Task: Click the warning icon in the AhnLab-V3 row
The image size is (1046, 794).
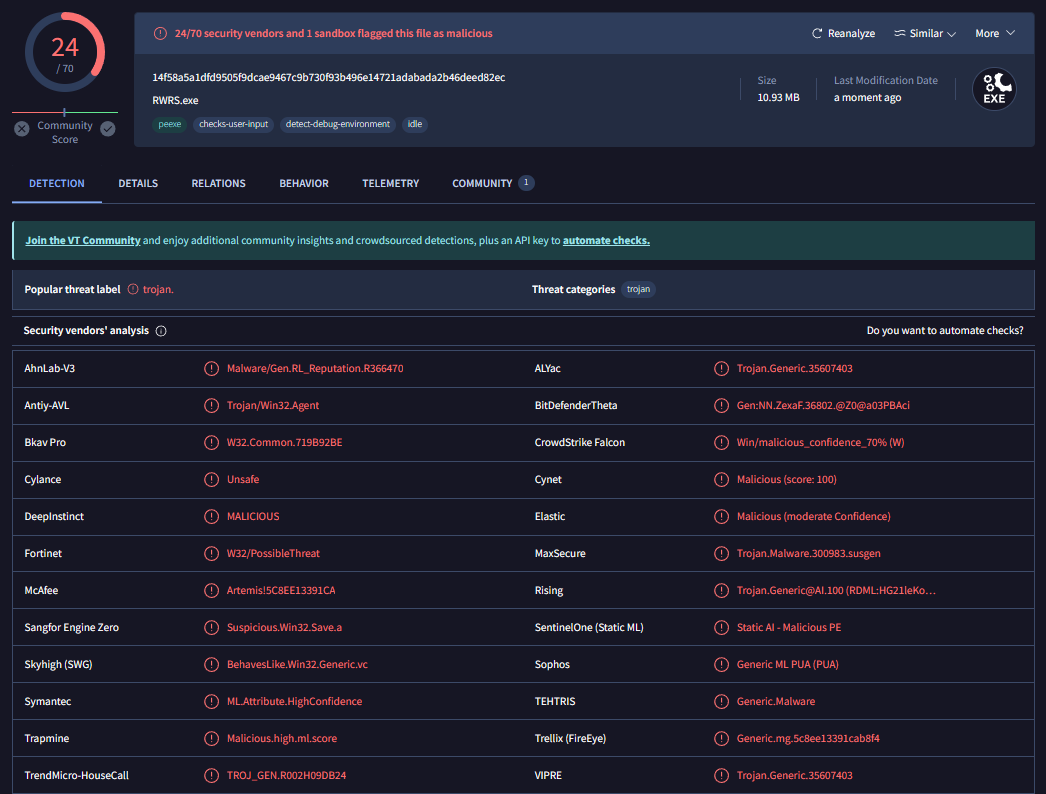Action: coord(211,368)
